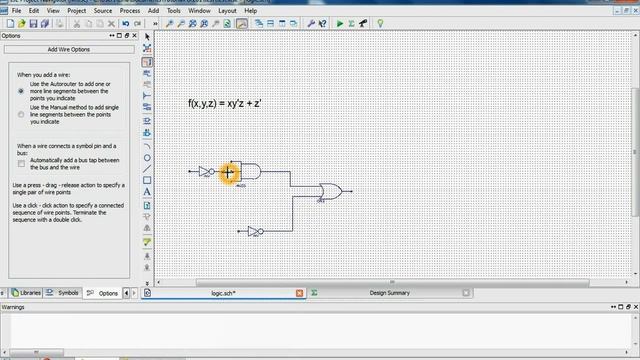640x360 pixels.
Task: Click the right tab scroll arrow beside Options
Action: point(134,293)
